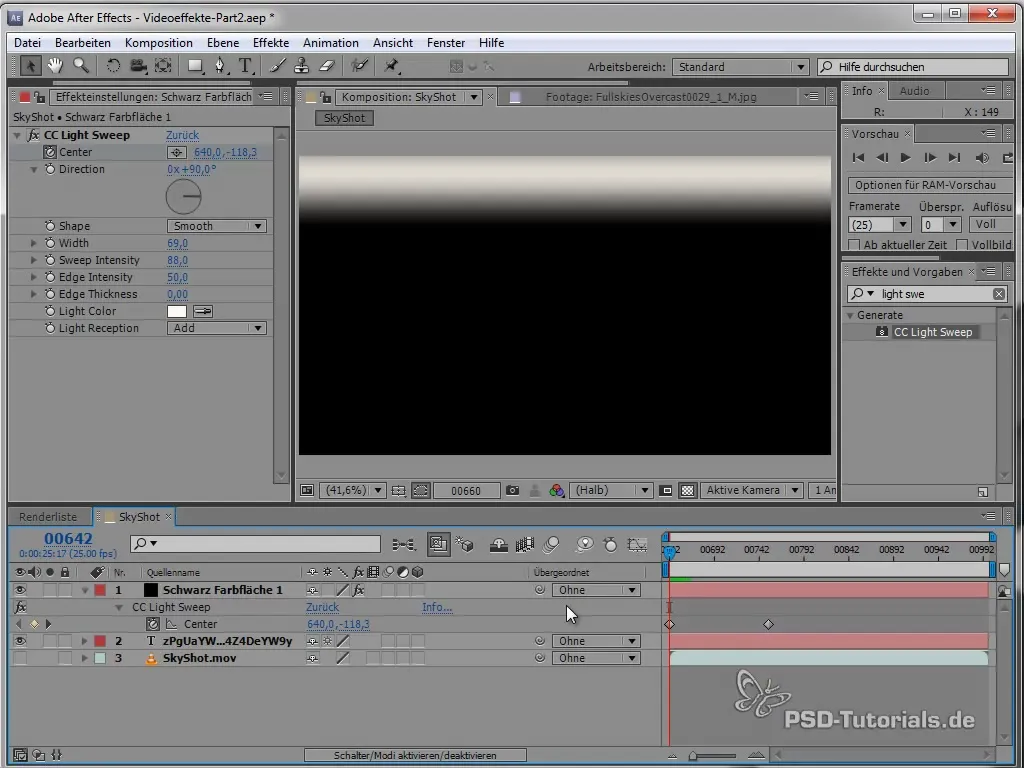The width and height of the screenshot is (1024, 768).
Task: Select the Rectangle mask tool
Action: coord(195,66)
